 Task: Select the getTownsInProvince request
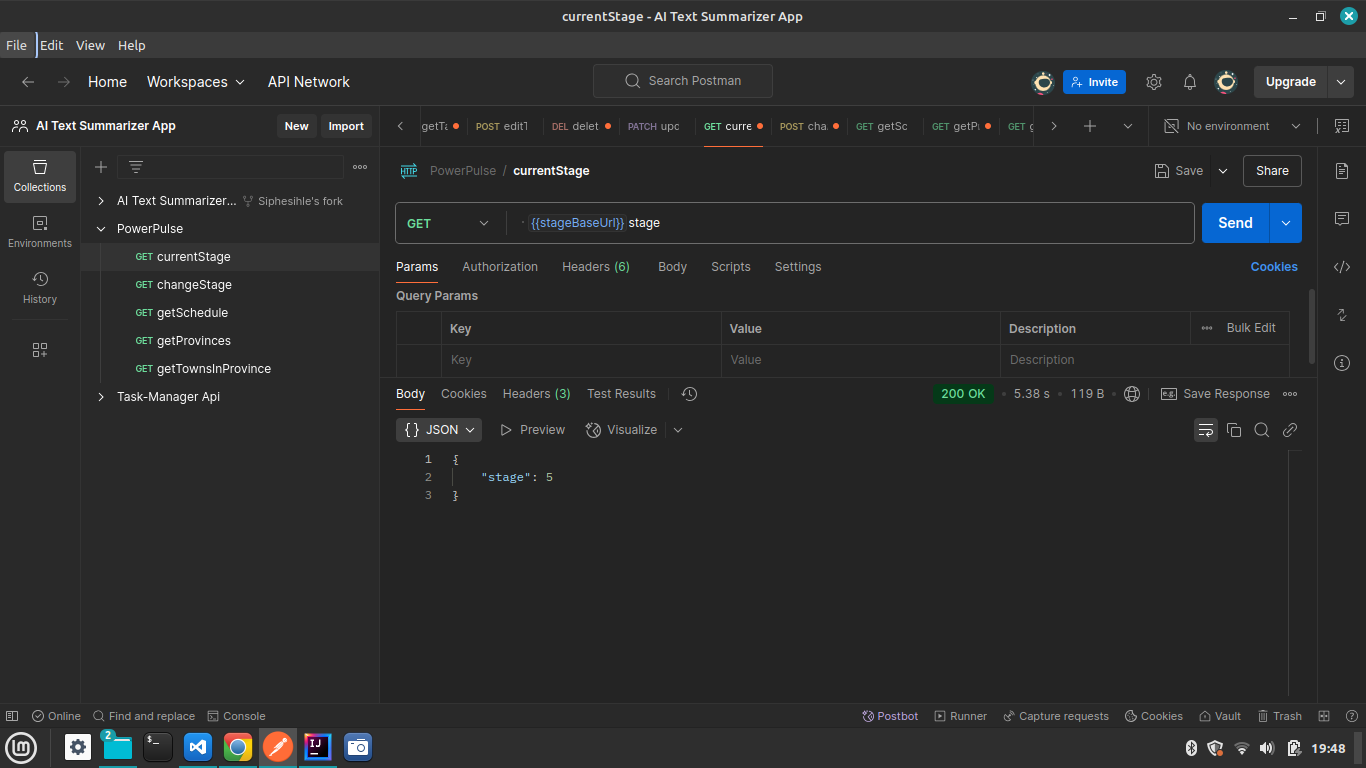click(x=230, y=369)
